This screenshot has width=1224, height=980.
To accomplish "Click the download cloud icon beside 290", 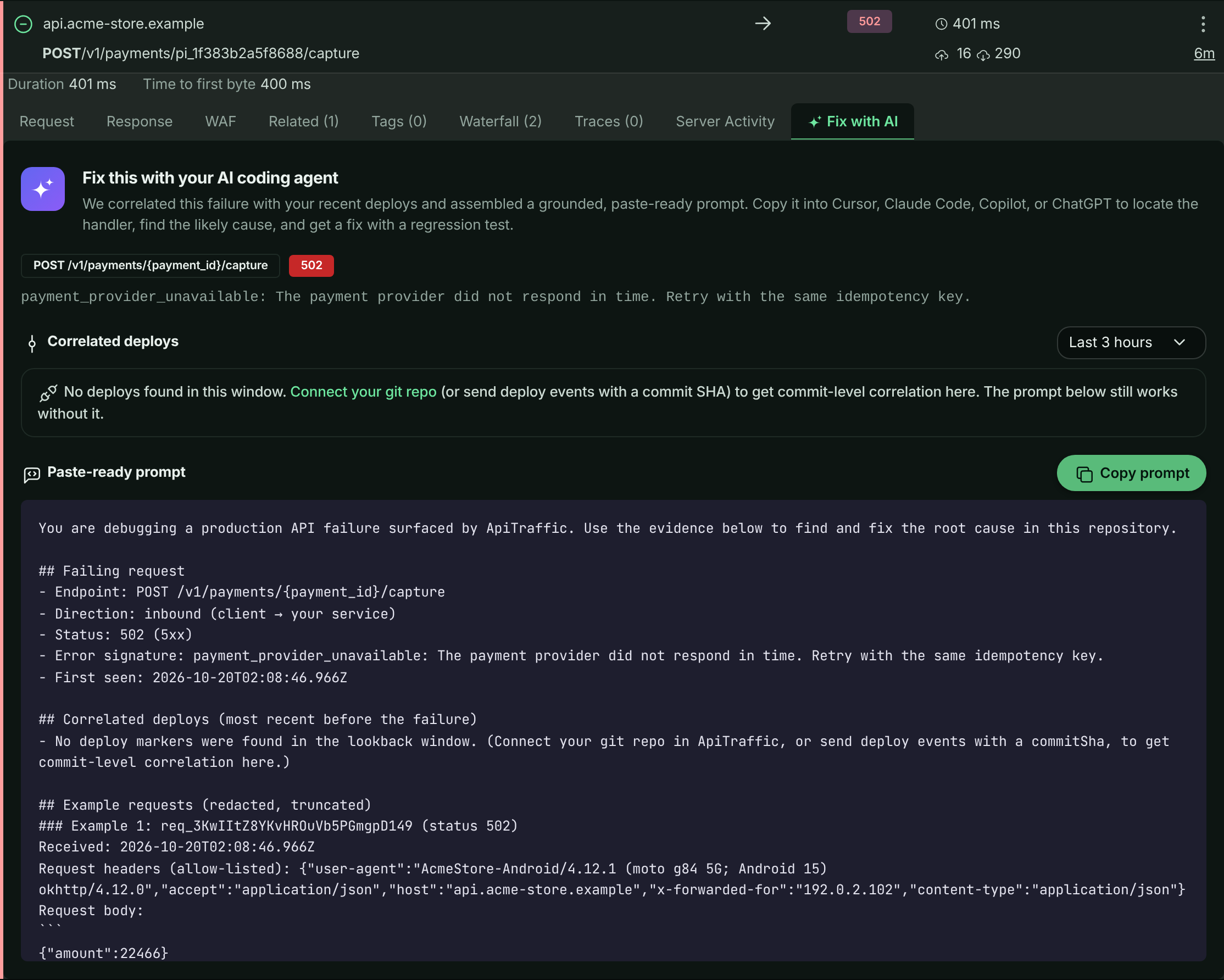I will (984, 54).
